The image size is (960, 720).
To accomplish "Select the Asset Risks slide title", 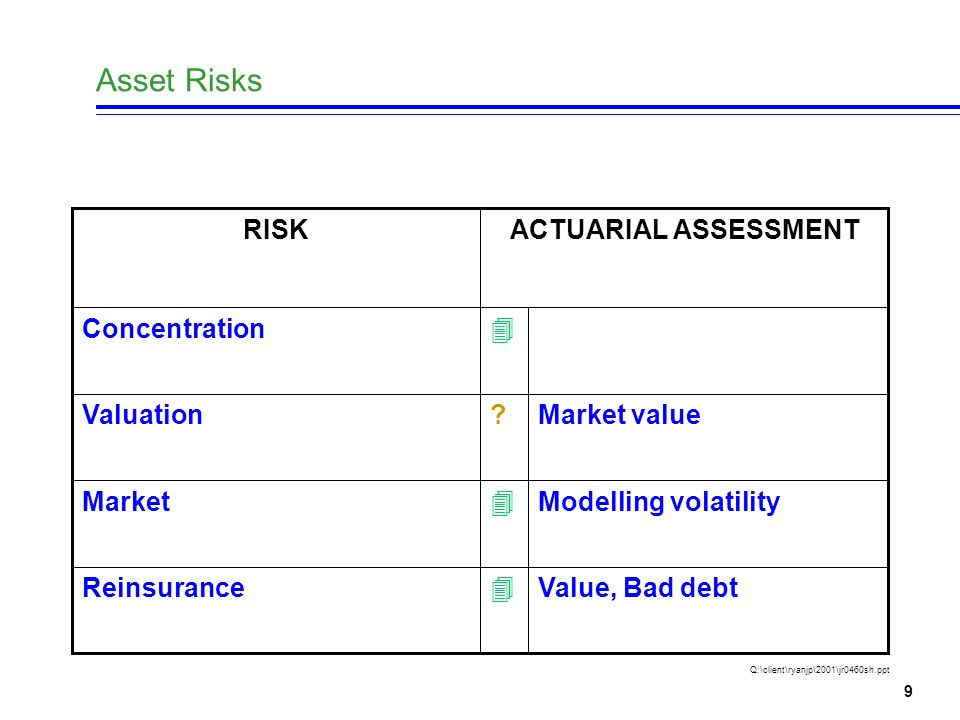I will (x=179, y=80).
